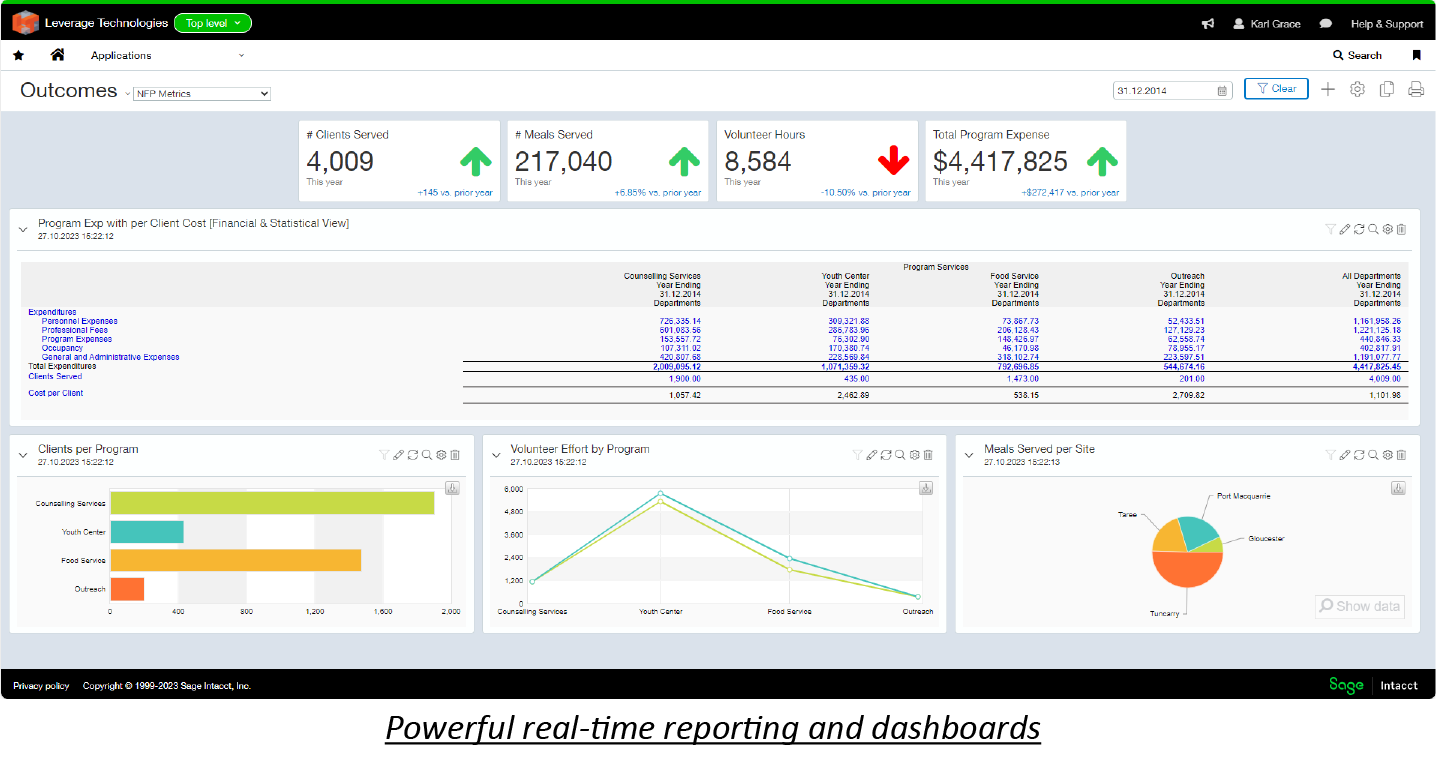Export the Clients per Program chart
The image size is (1436, 760).
point(452,488)
